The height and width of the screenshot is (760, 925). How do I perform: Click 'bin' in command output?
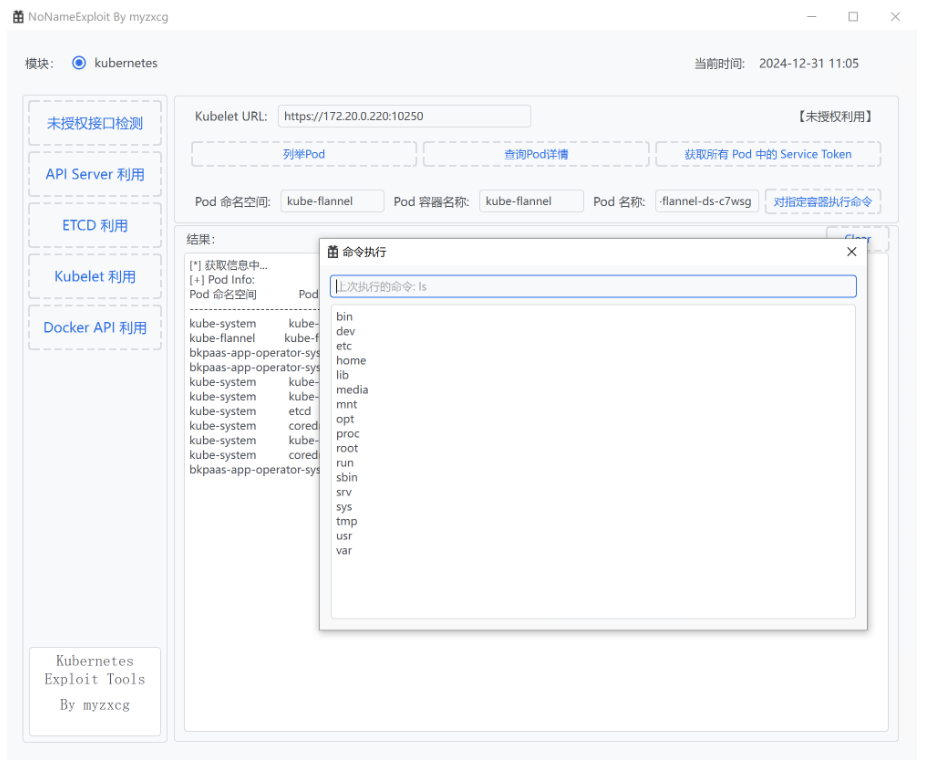point(344,317)
